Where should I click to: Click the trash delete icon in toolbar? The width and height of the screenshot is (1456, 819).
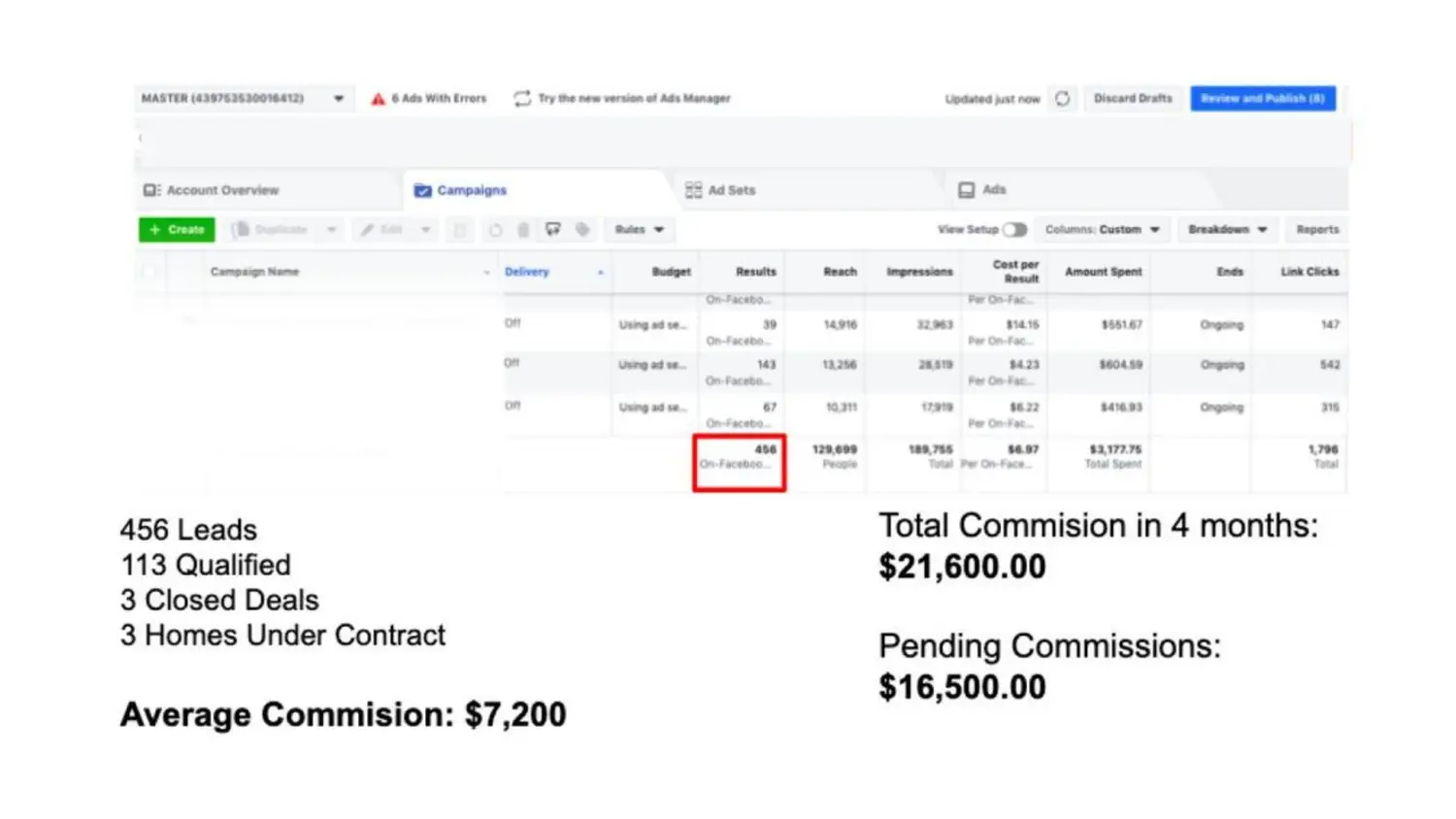point(523,230)
